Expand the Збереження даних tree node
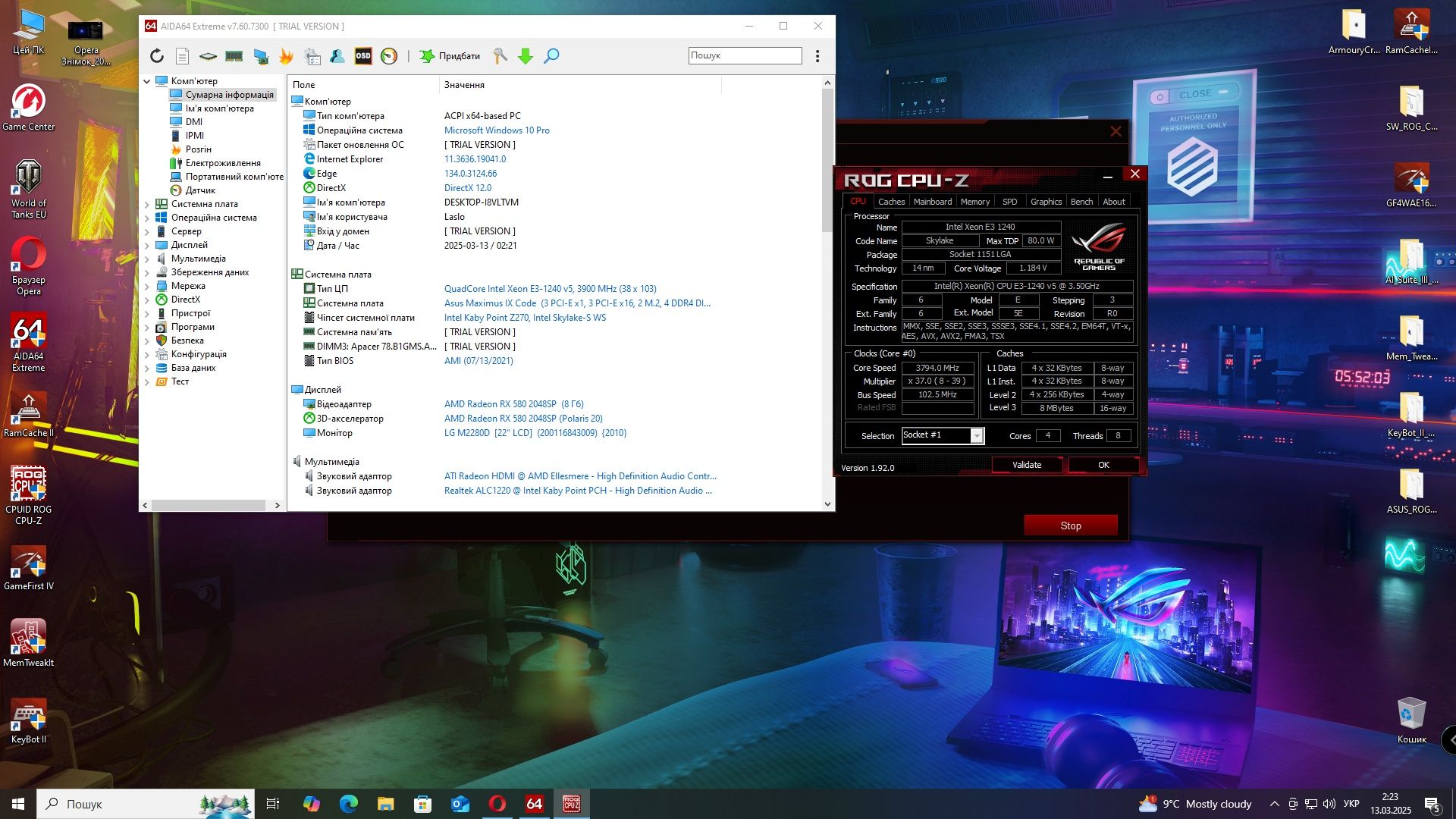Image resolution: width=1456 pixels, height=819 pixels. [147, 272]
